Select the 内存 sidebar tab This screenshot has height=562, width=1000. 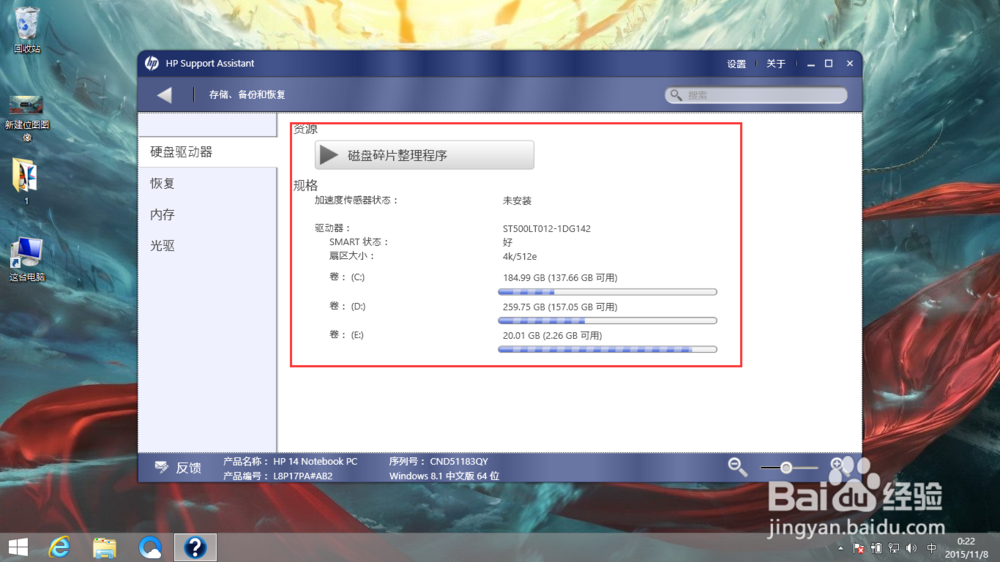pos(208,214)
